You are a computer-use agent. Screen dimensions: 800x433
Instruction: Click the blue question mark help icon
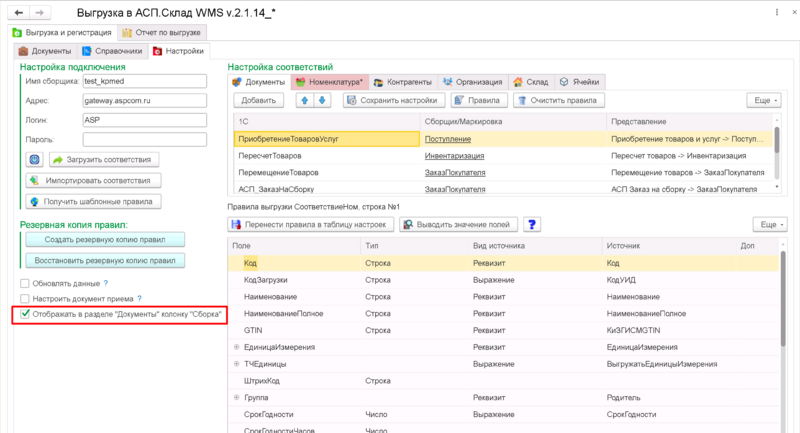[532, 224]
